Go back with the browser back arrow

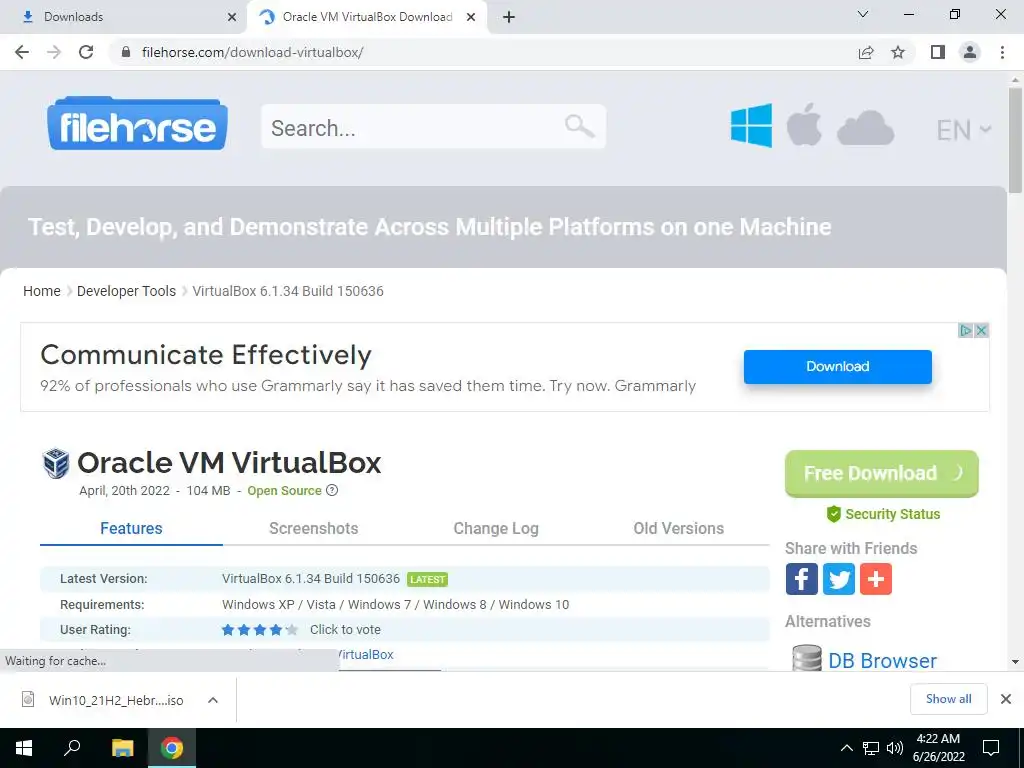coord(22,52)
